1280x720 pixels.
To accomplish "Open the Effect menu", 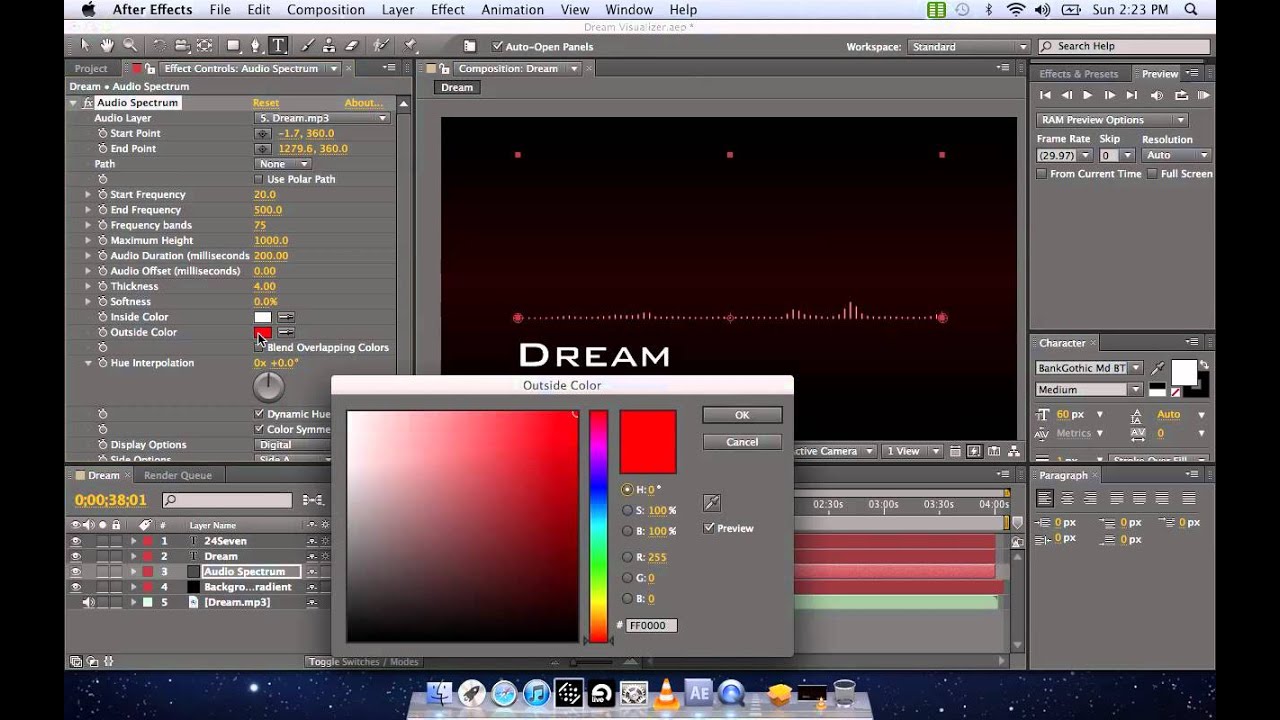I will [447, 10].
